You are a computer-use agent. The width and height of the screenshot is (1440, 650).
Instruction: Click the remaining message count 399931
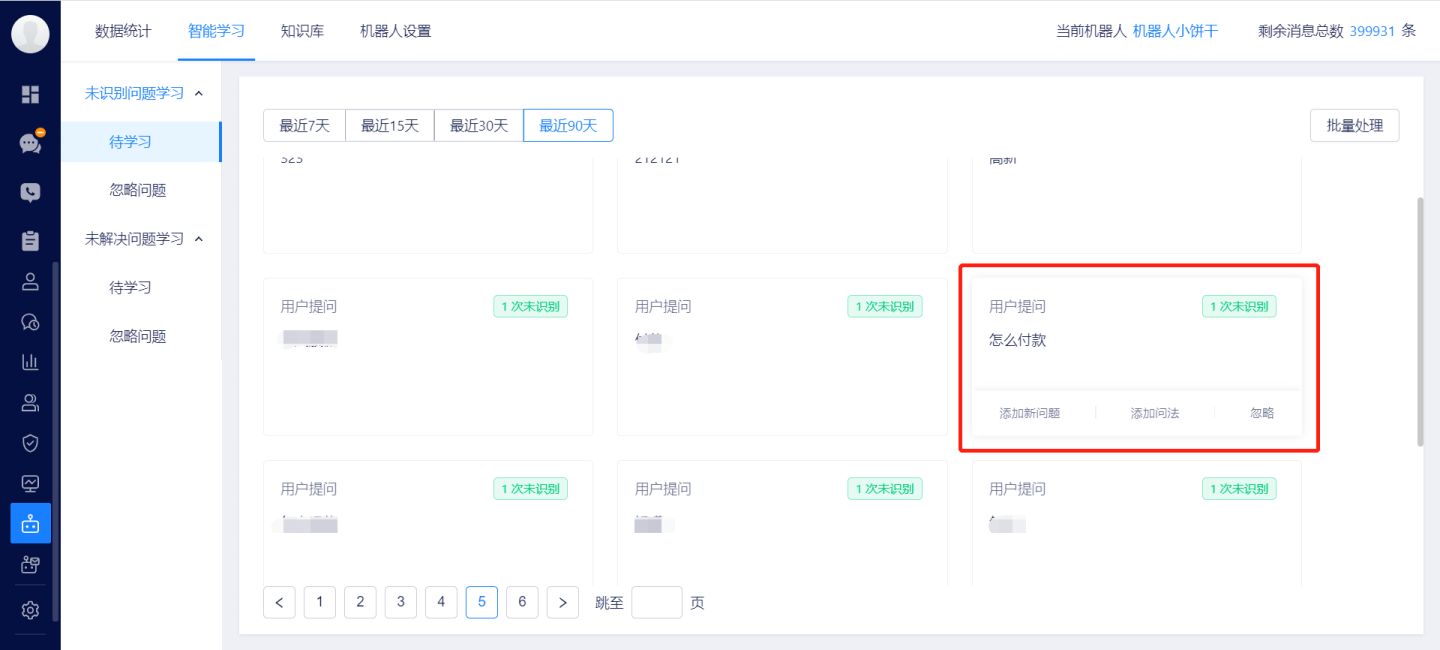click(x=1372, y=31)
